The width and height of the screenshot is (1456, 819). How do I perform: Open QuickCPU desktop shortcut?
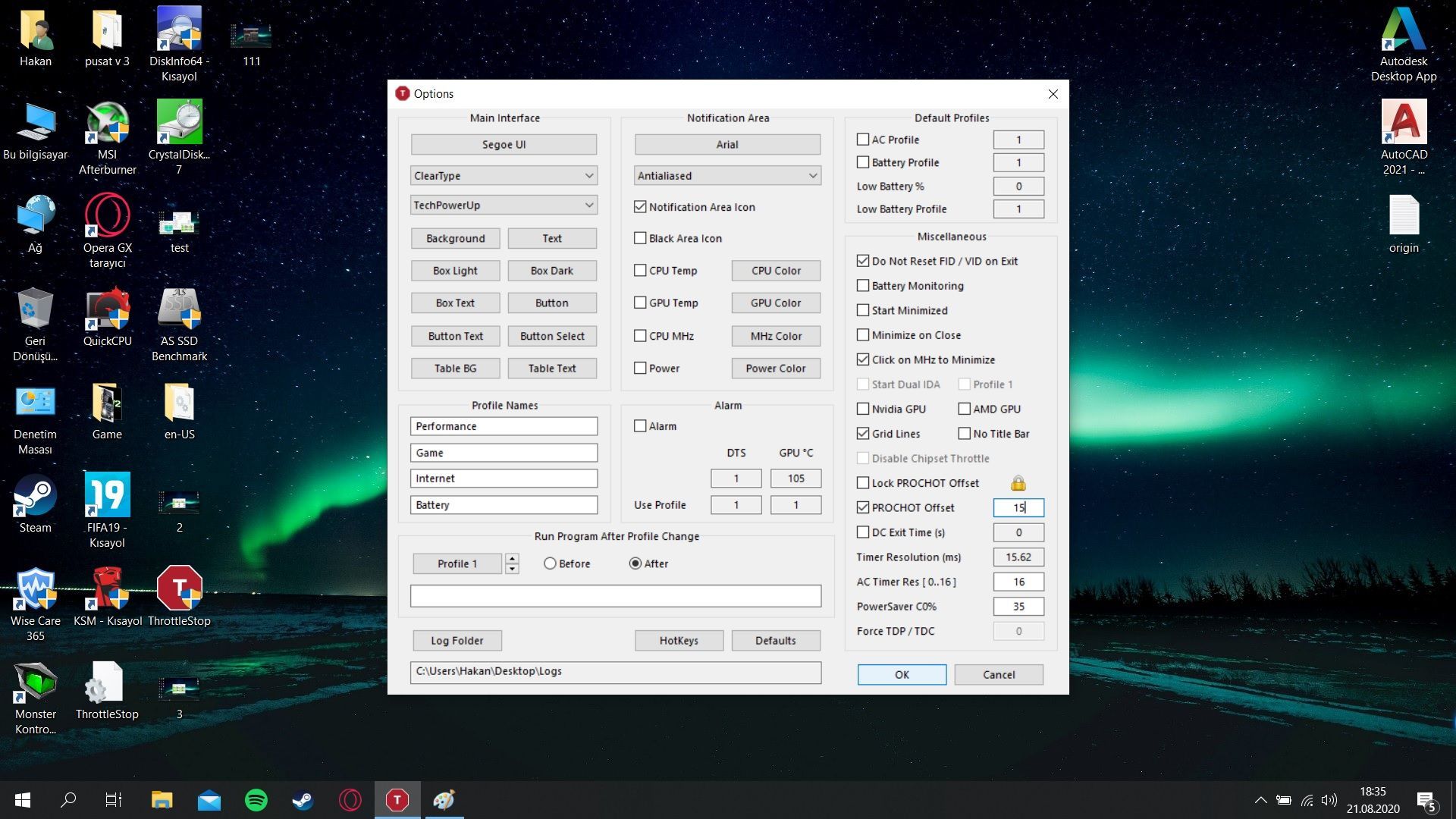pyautogui.click(x=107, y=311)
